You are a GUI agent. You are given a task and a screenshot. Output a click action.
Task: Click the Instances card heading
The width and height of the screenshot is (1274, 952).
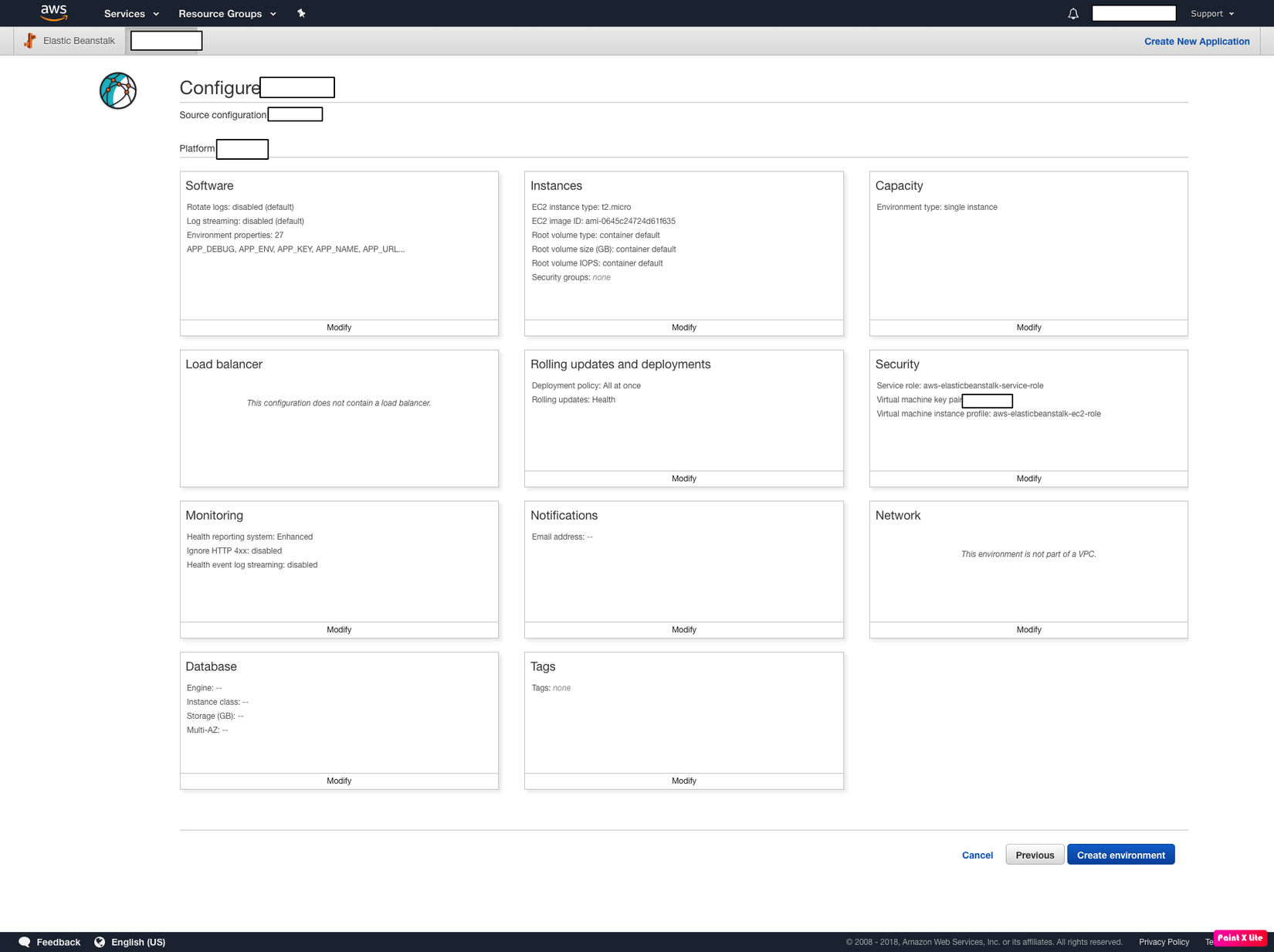point(556,186)
